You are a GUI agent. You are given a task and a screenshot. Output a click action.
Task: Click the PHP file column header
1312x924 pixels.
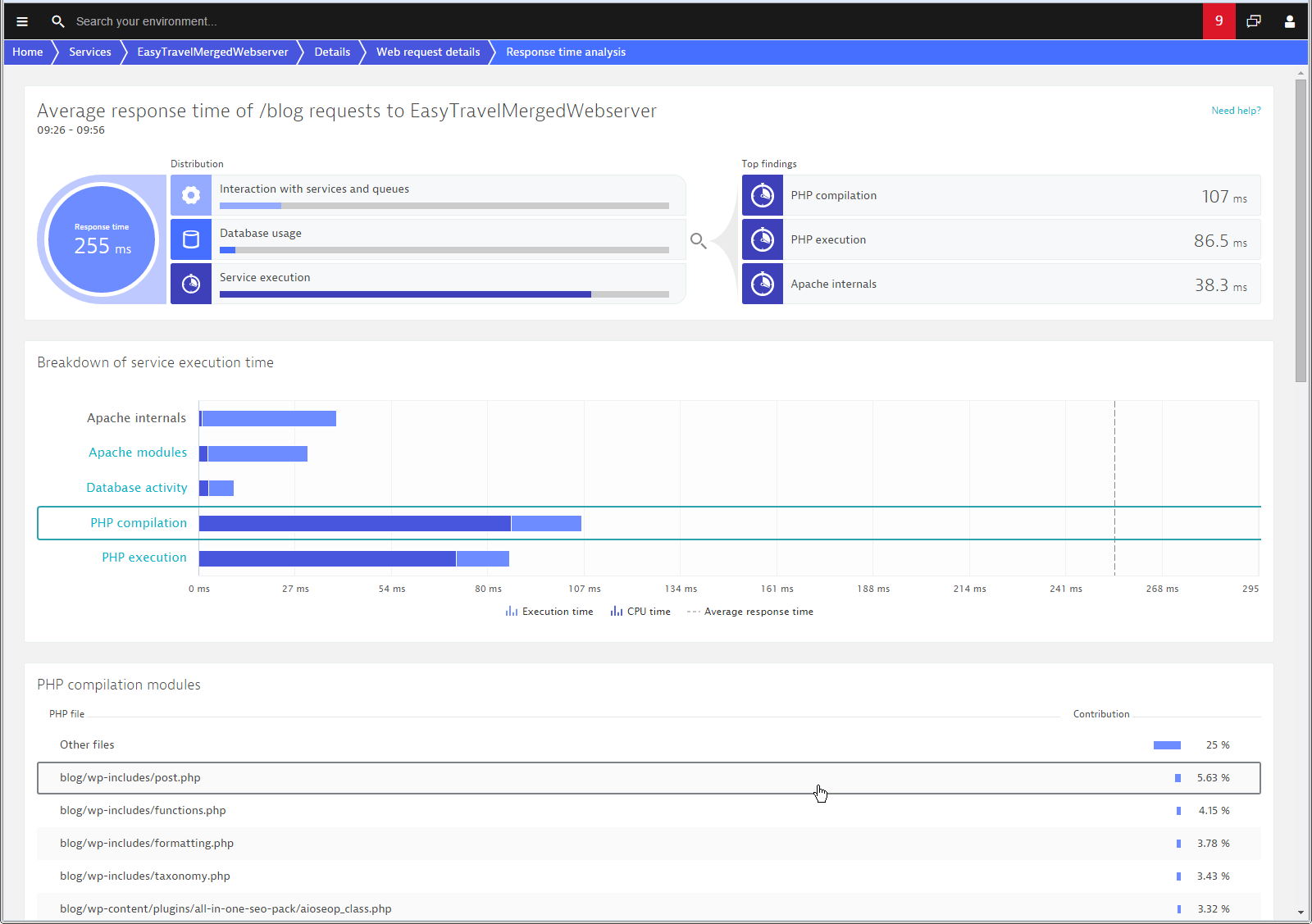(x=66, y=714)
